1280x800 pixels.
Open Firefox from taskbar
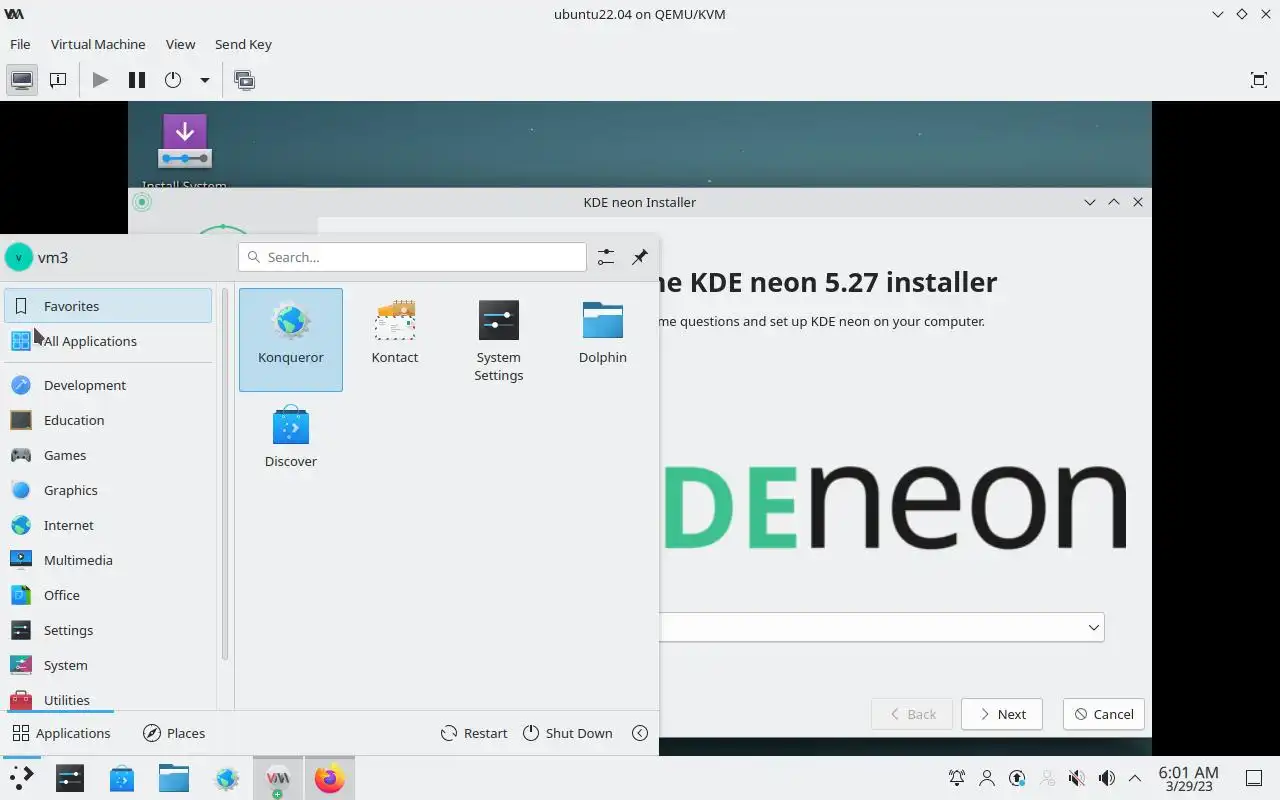[x=329, y=778]
